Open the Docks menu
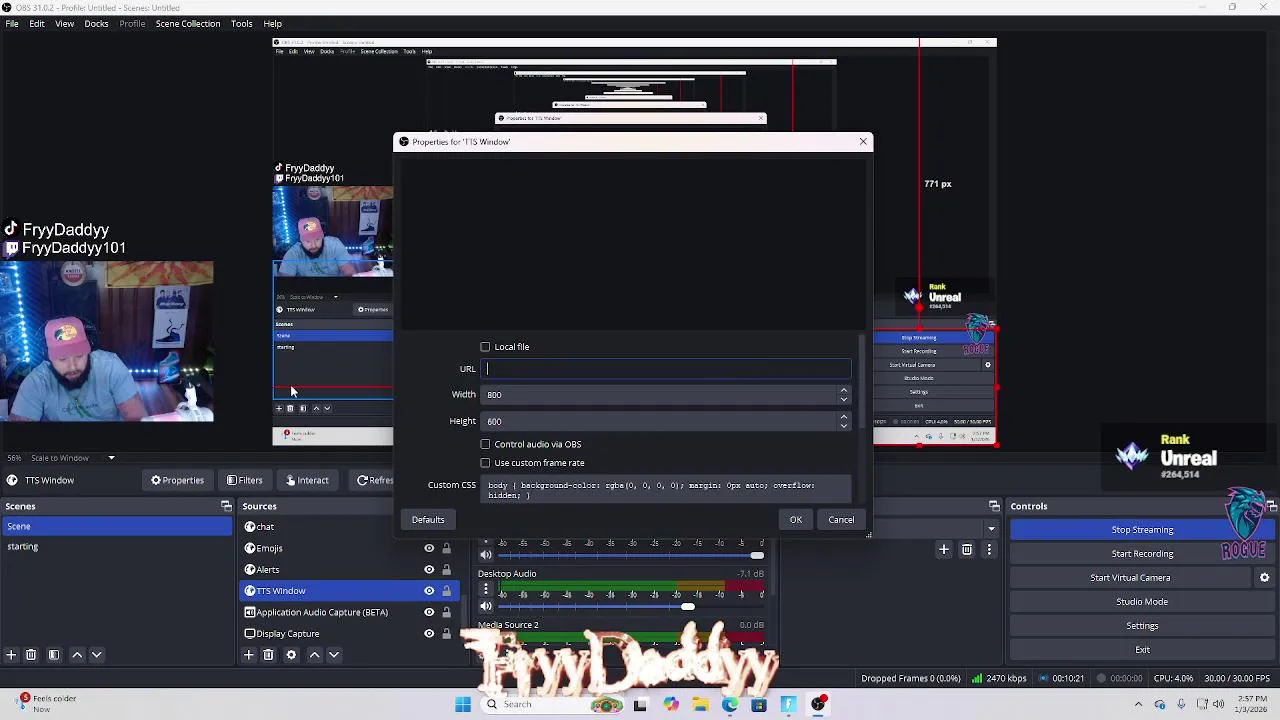1280x720 pixels. (x=97, y=23)
